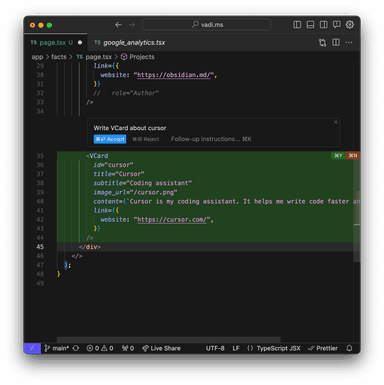
Task: Start a Live Share session
Action: click(161, 348)
